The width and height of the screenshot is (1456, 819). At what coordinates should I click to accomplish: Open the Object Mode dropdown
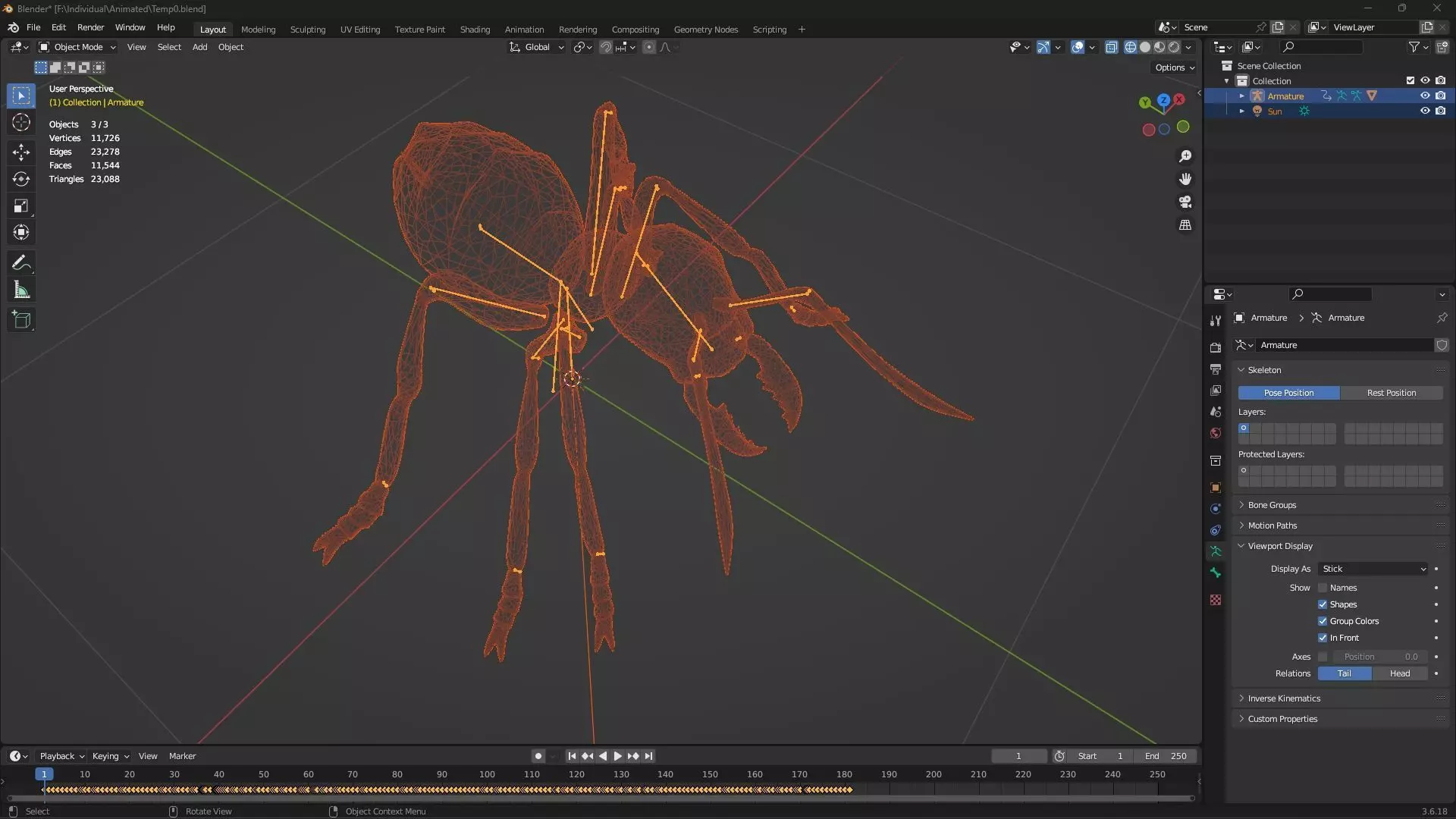(77, 47)
